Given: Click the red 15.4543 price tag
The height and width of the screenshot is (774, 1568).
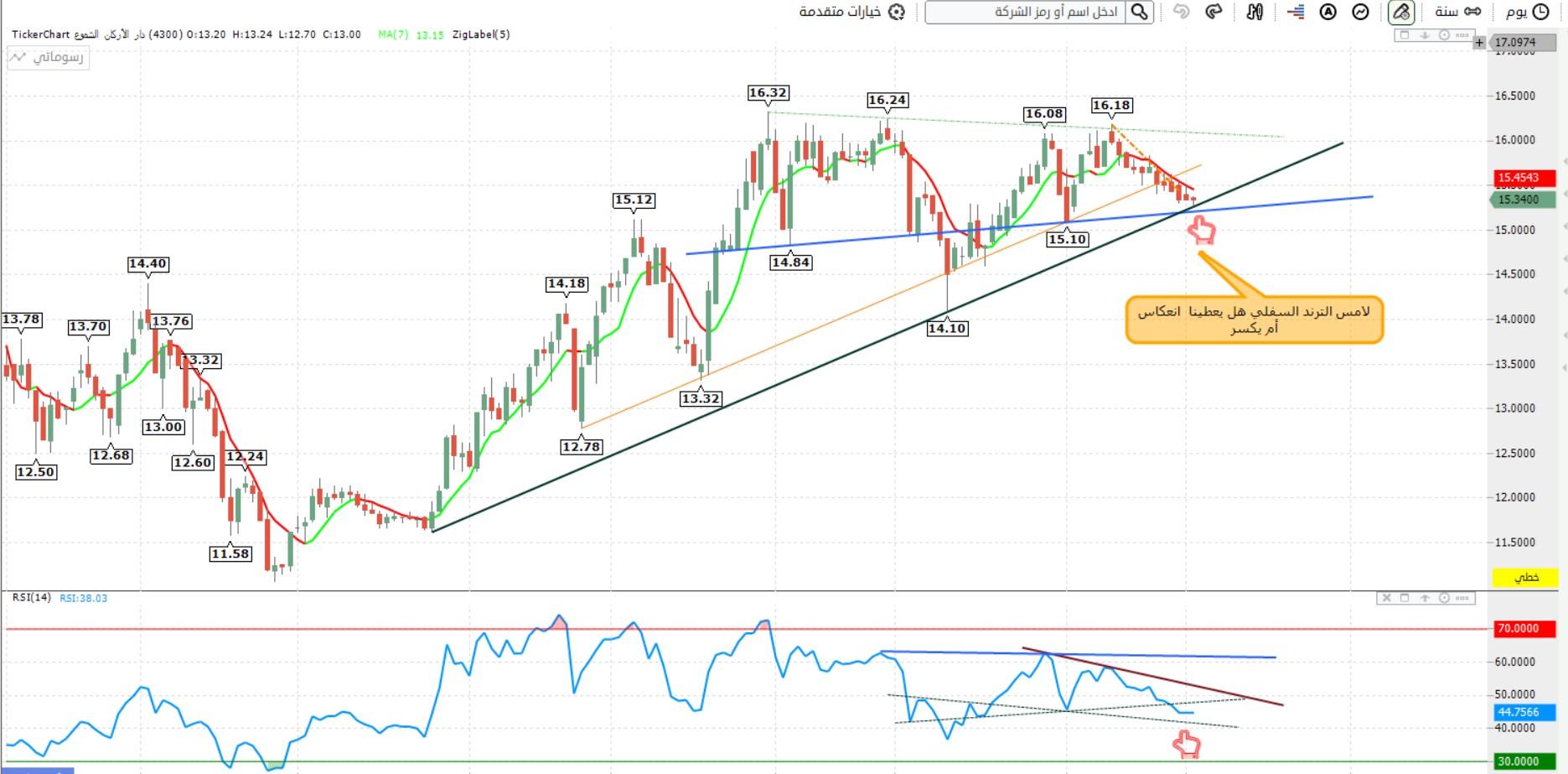Looking at the screenshot, I should (x=1524, y=178).
